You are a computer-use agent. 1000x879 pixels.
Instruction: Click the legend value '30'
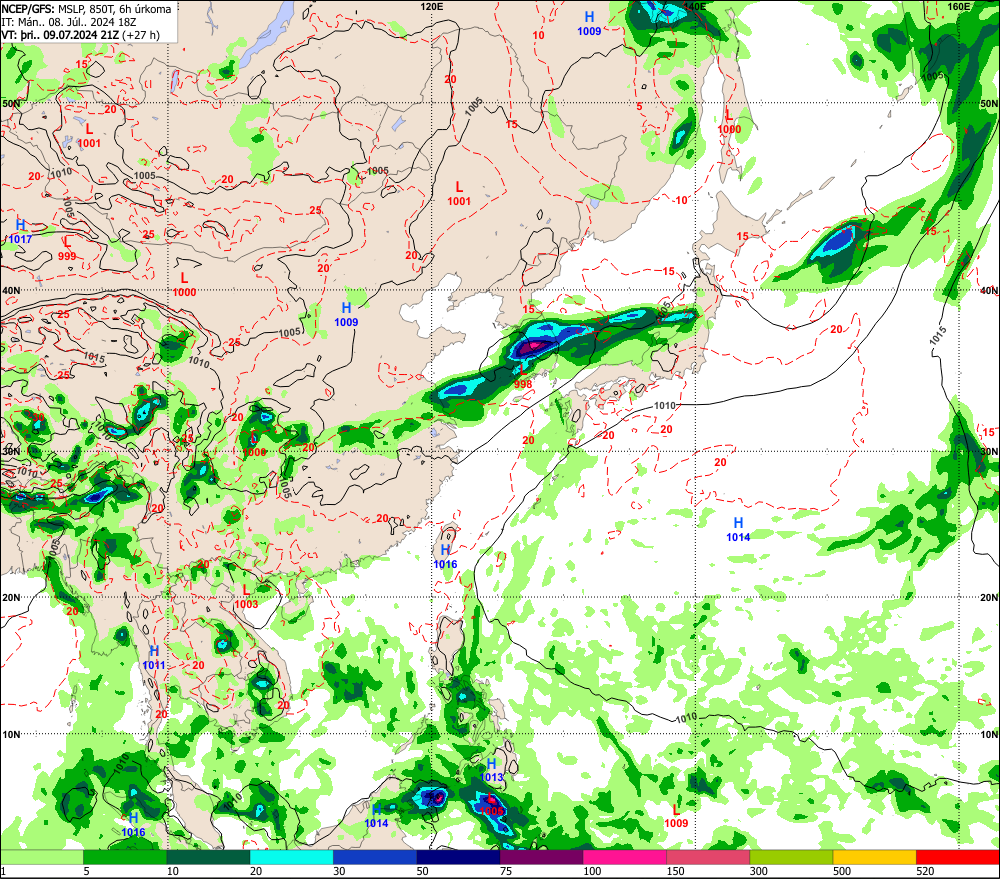[x=339, y=871]
